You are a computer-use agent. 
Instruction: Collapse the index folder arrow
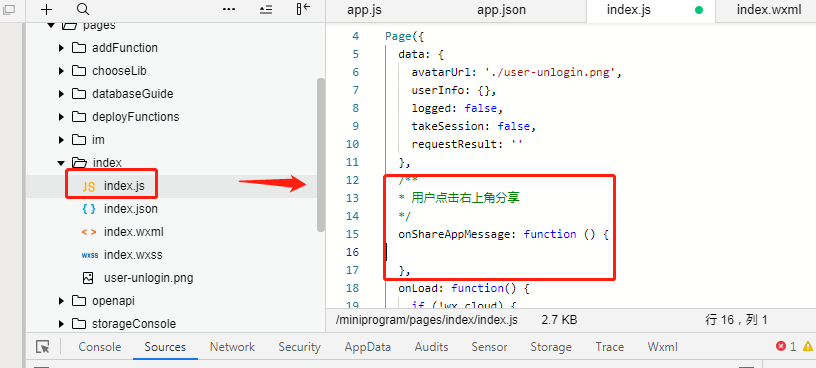61,163
